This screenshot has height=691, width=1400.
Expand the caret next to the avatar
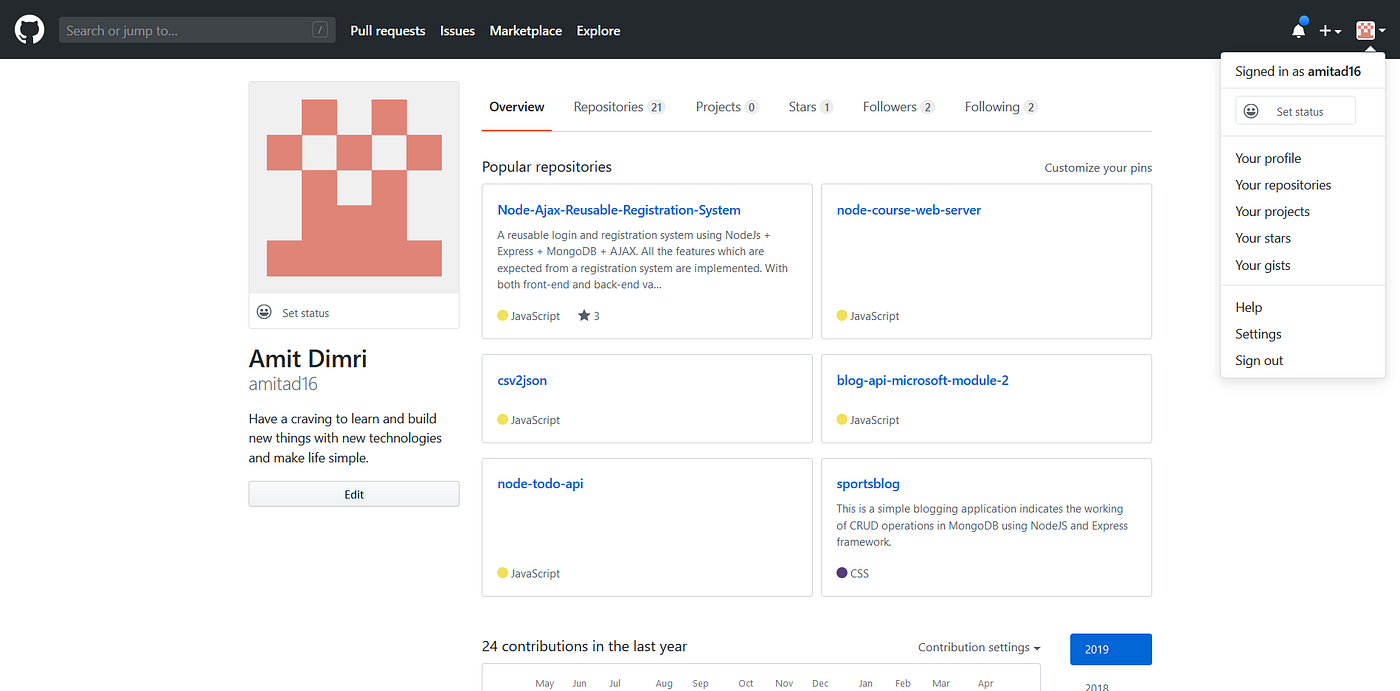click(x=1383, y=30)
